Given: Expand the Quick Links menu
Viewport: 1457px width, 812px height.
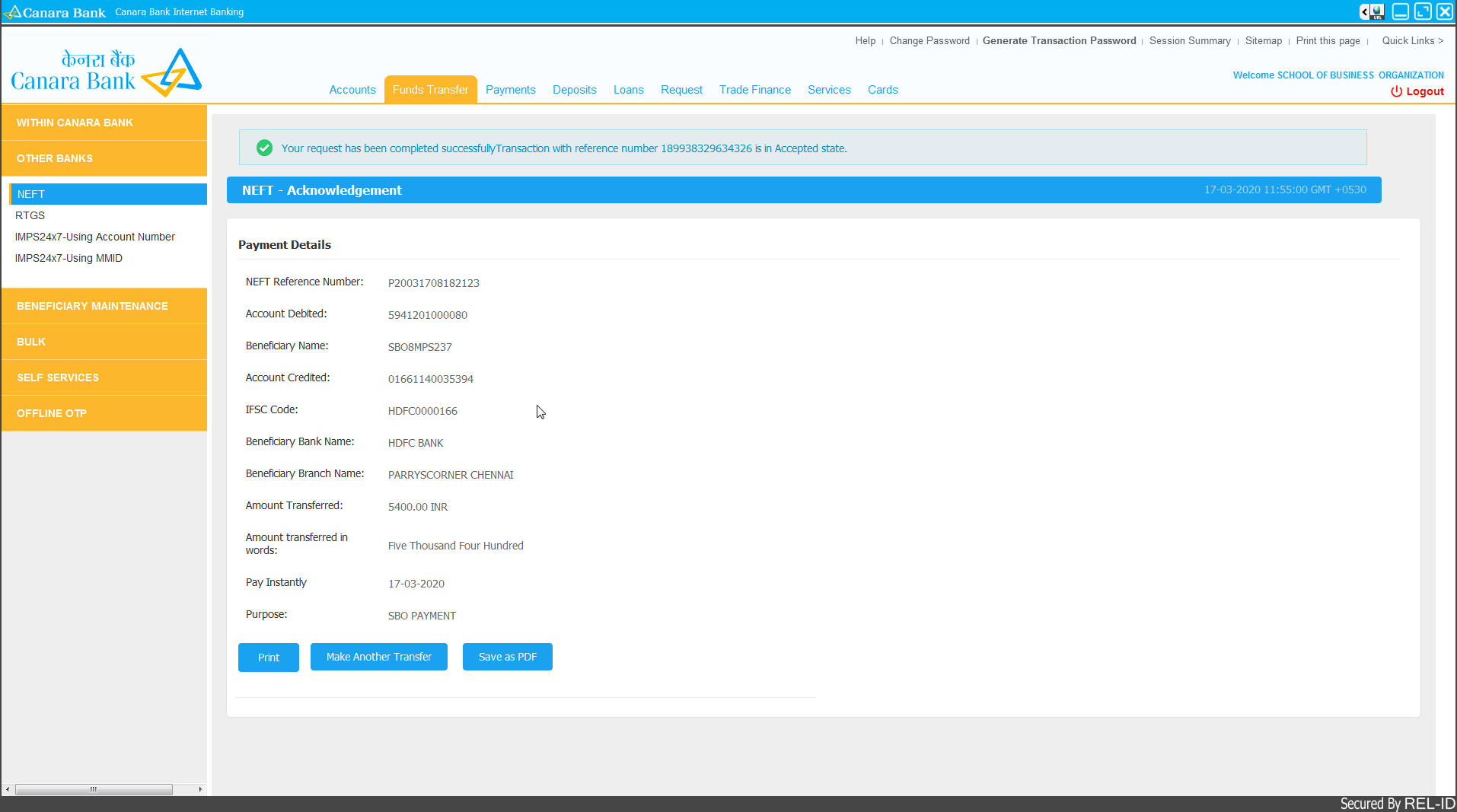Looking at the screenshot, I should coord(1413,41).
